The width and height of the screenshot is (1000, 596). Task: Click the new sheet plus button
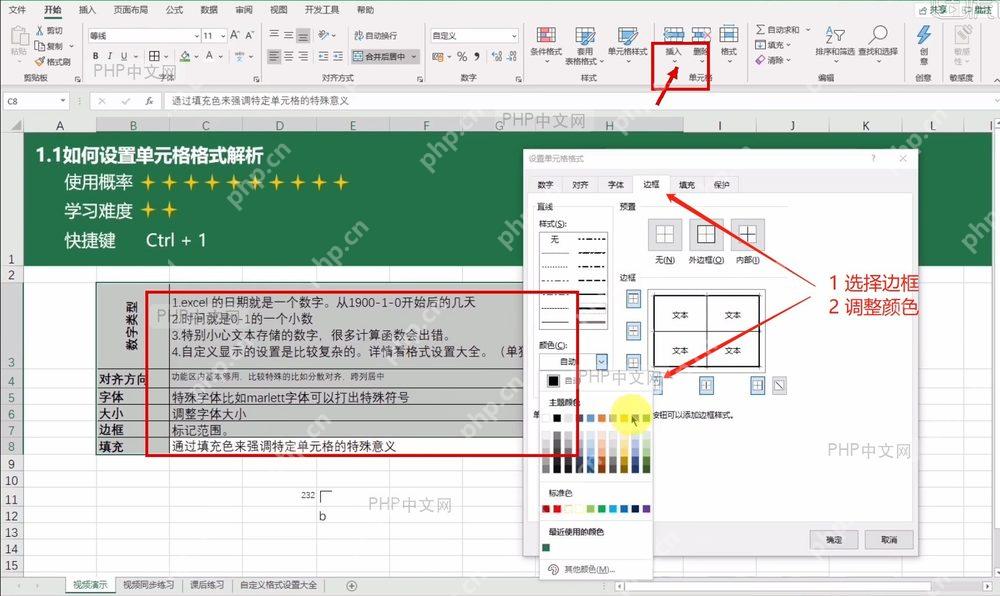pos(351,585)
